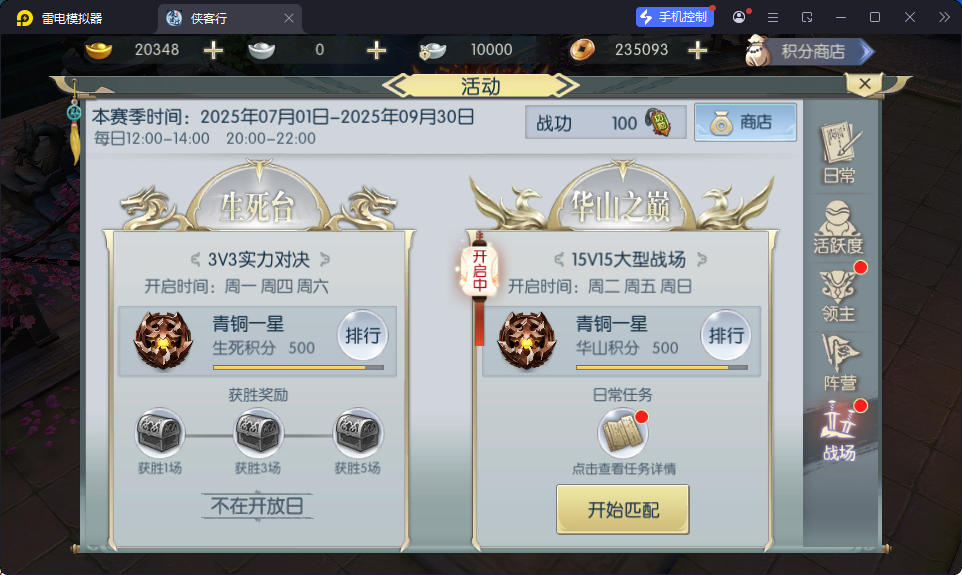Viewport: 962px width, 575px height.
Task: Select the 活跃度 activity points icon
Action: pyautogui.click(x=838, y=228)
